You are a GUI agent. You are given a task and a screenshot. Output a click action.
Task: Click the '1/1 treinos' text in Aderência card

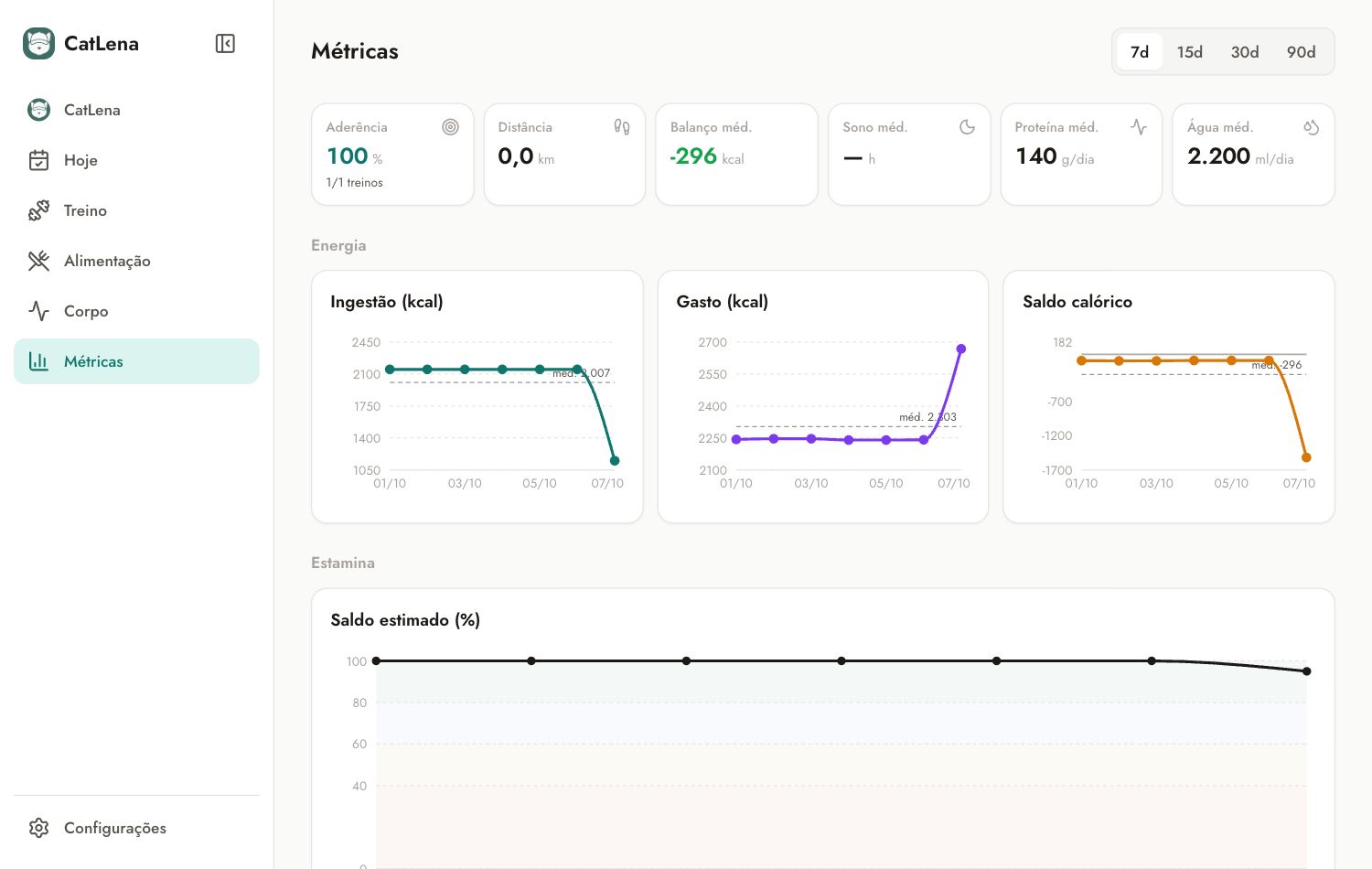pos(355,183)
